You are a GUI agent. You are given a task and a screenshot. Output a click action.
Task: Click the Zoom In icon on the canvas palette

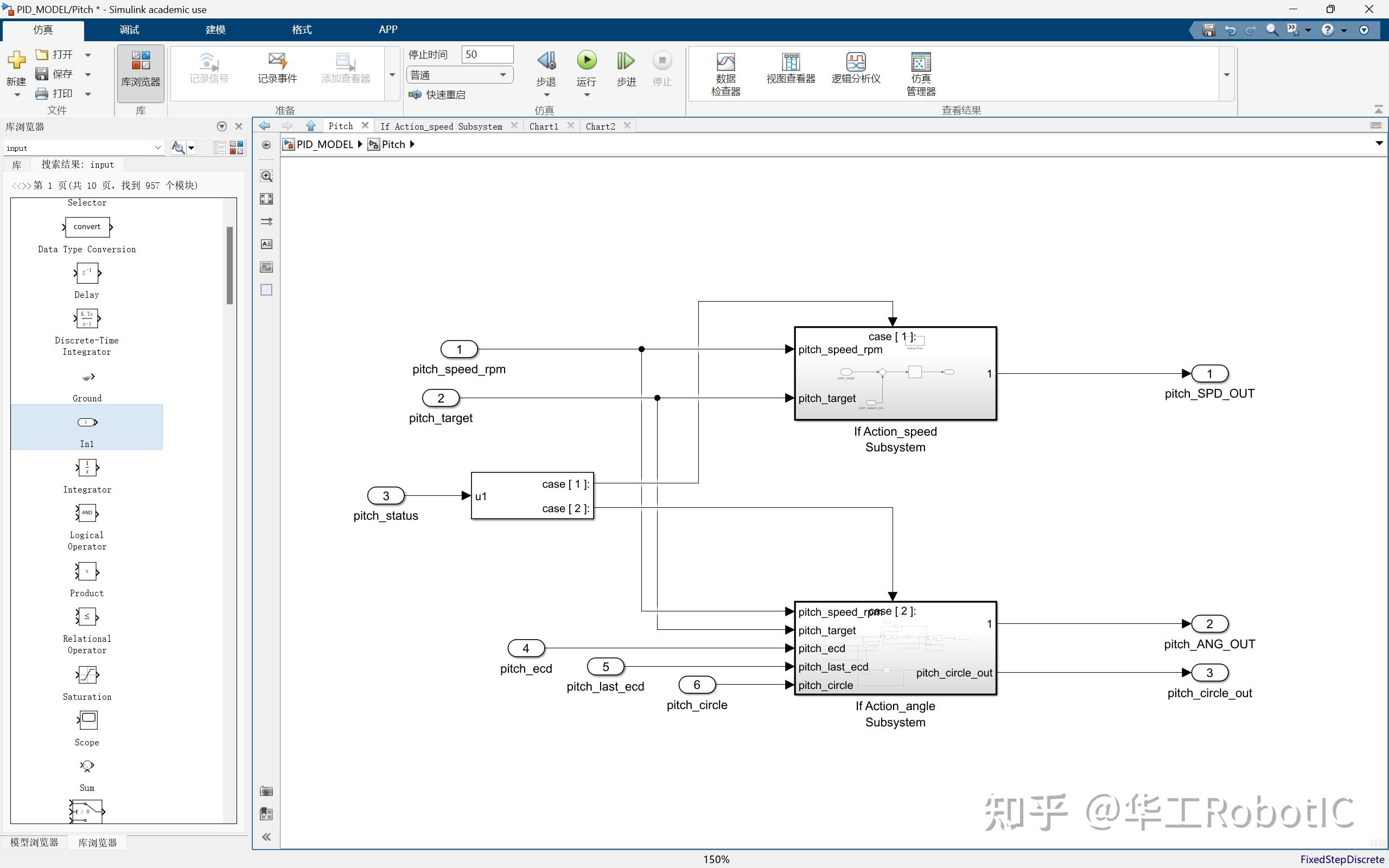click(x=266, y=176)
